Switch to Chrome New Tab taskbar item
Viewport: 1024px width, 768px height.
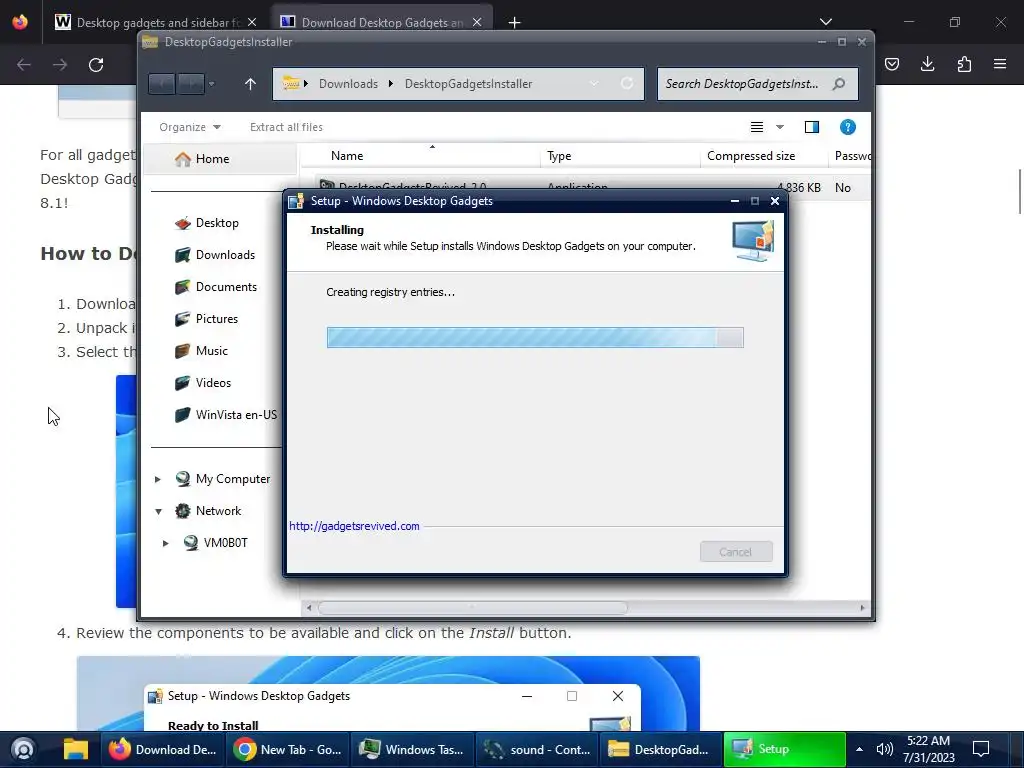point(288,749)
